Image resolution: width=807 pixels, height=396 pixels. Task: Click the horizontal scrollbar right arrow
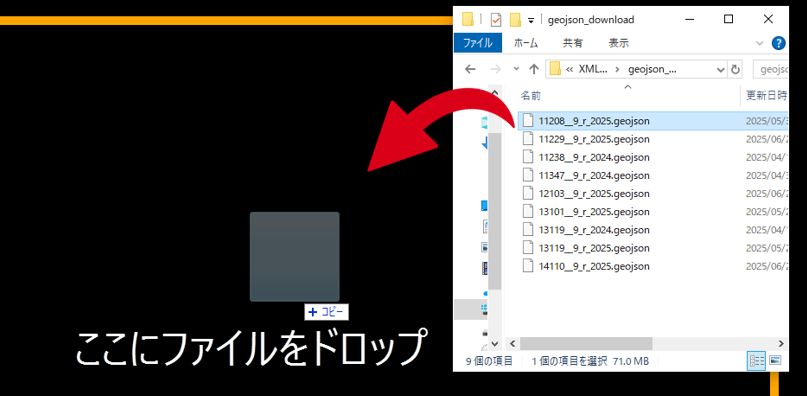click(781, 343)
